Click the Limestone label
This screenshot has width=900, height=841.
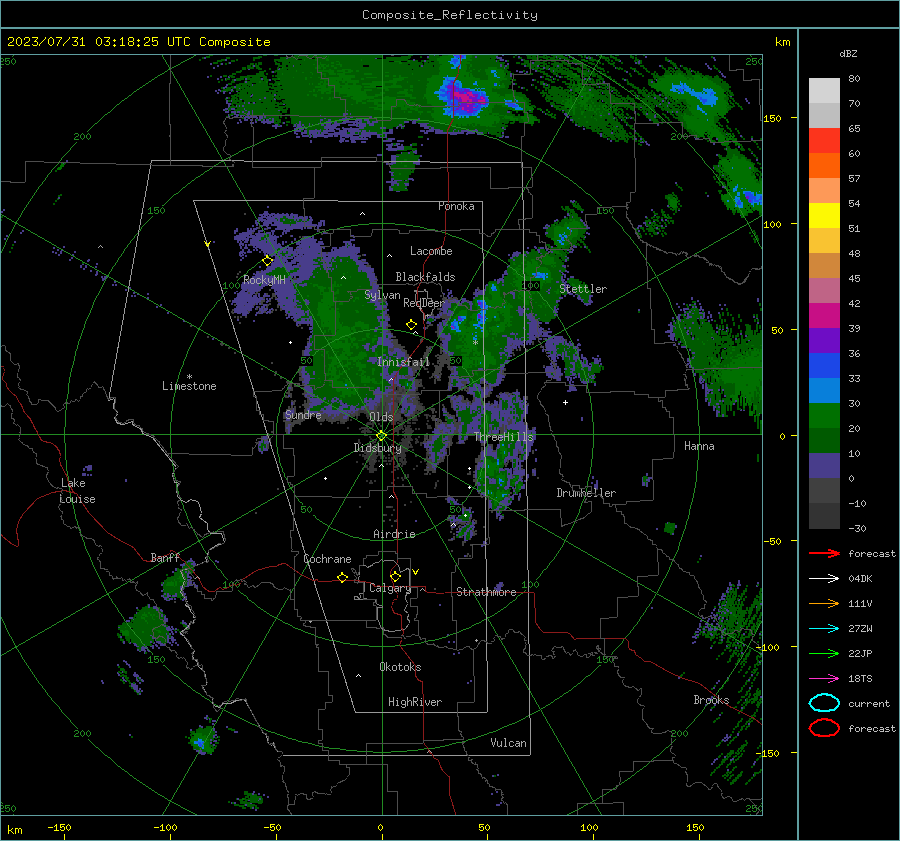pyautogui.click(x=189, y=386)
